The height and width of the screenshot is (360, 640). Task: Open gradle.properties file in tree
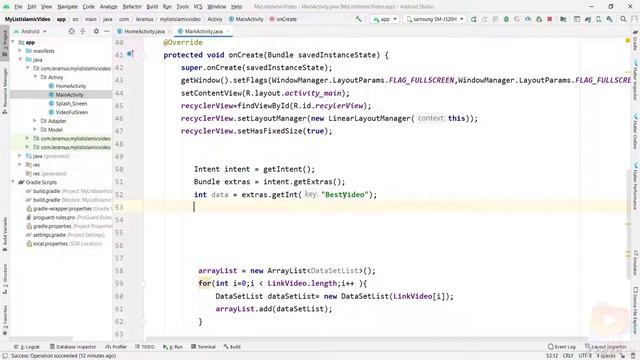tap(52, 226)
